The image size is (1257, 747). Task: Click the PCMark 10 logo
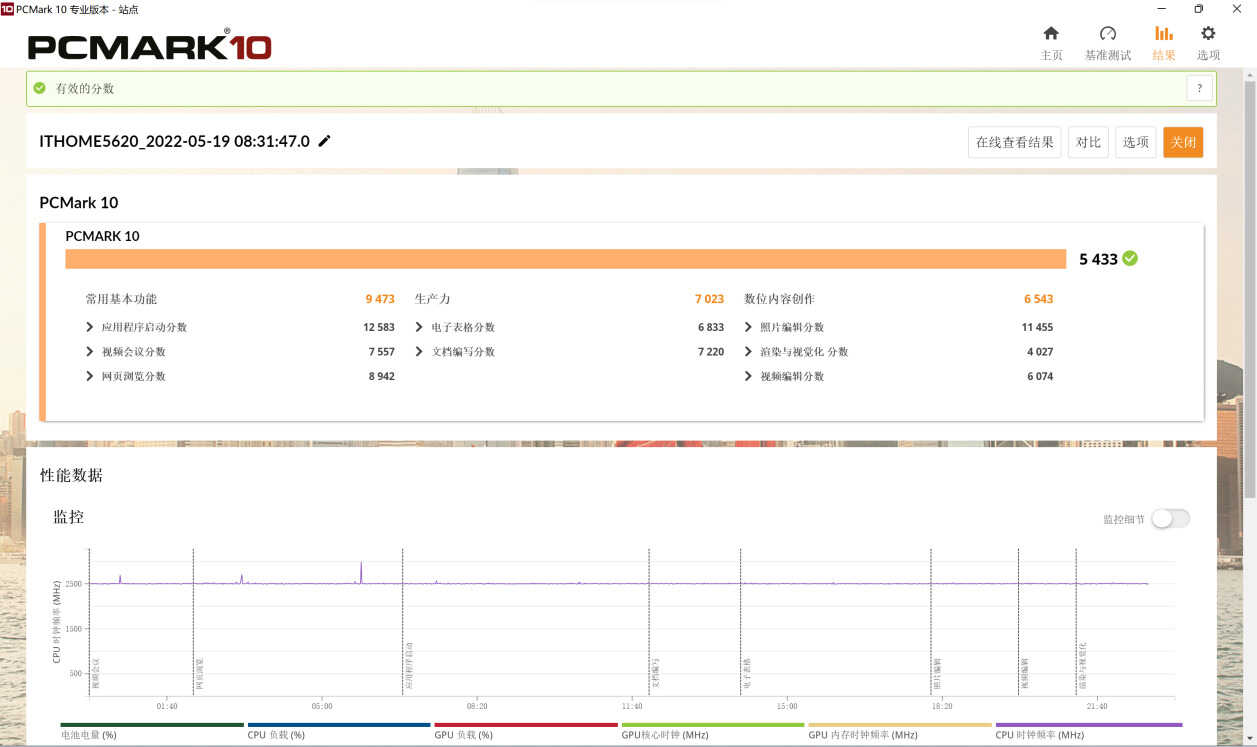[x=150, y=45]
